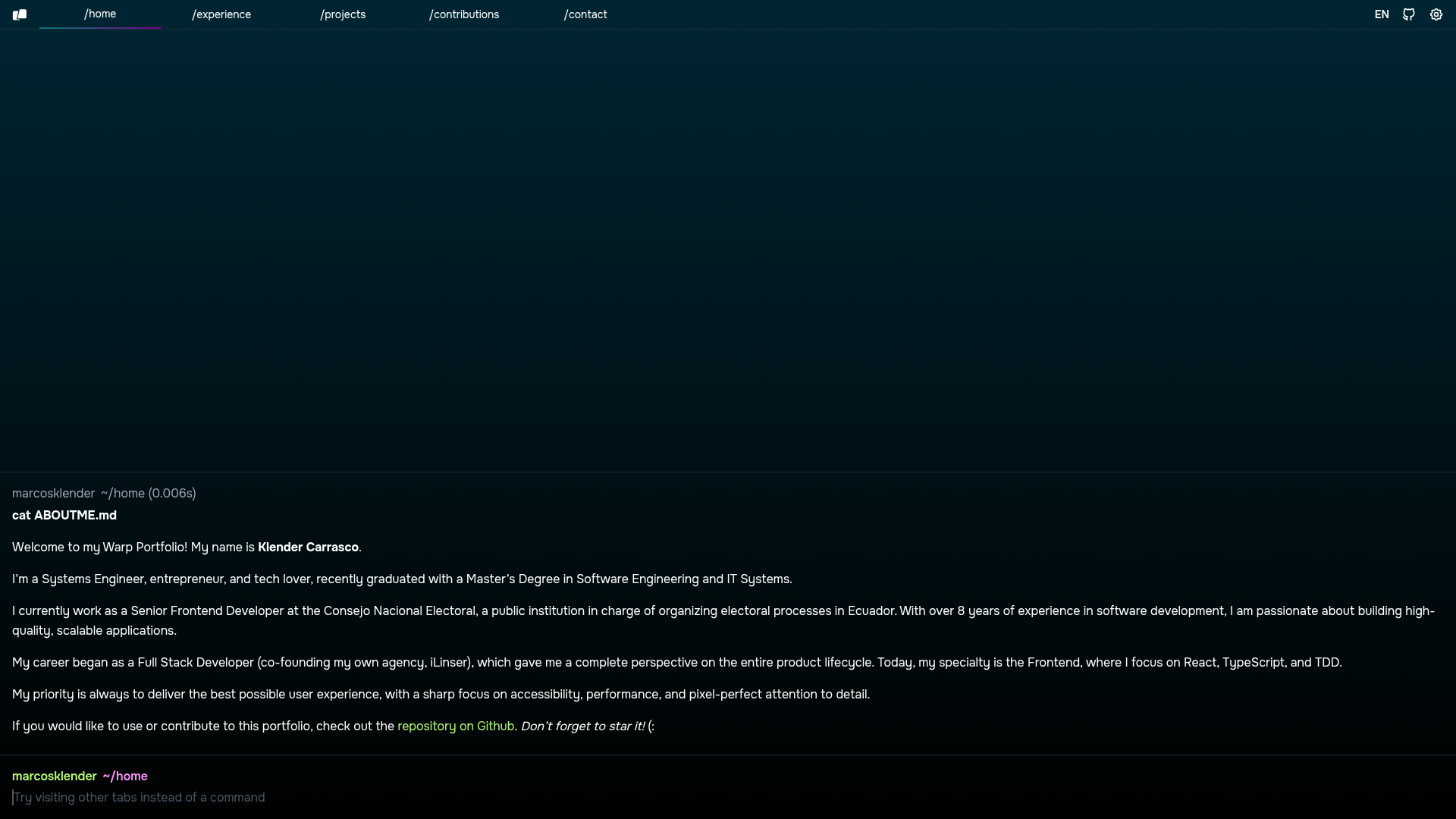
Task: Click the pink ~/home prompt path
Action: click(x=125, y=776)
